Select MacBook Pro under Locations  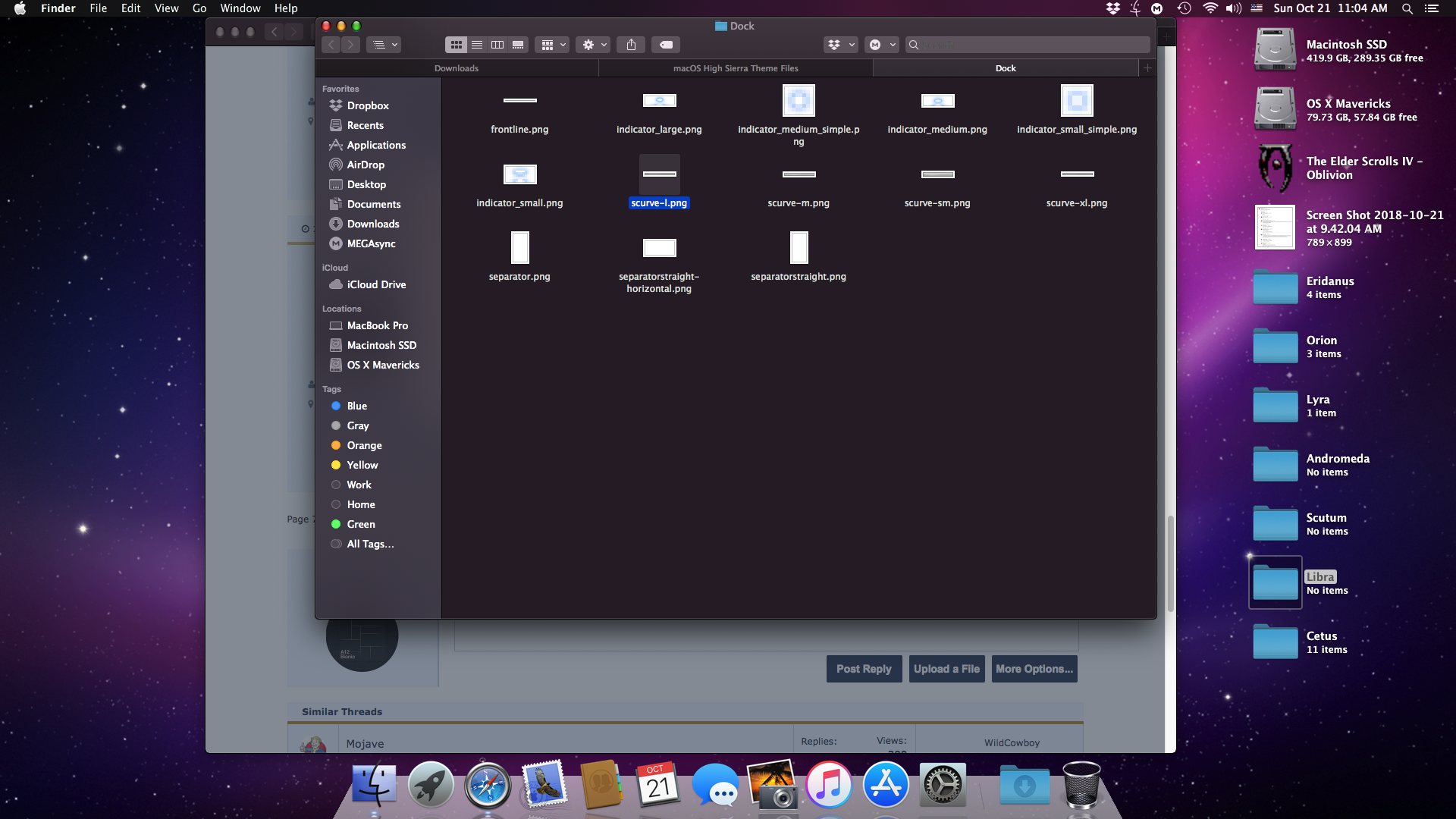coord(377,325)
